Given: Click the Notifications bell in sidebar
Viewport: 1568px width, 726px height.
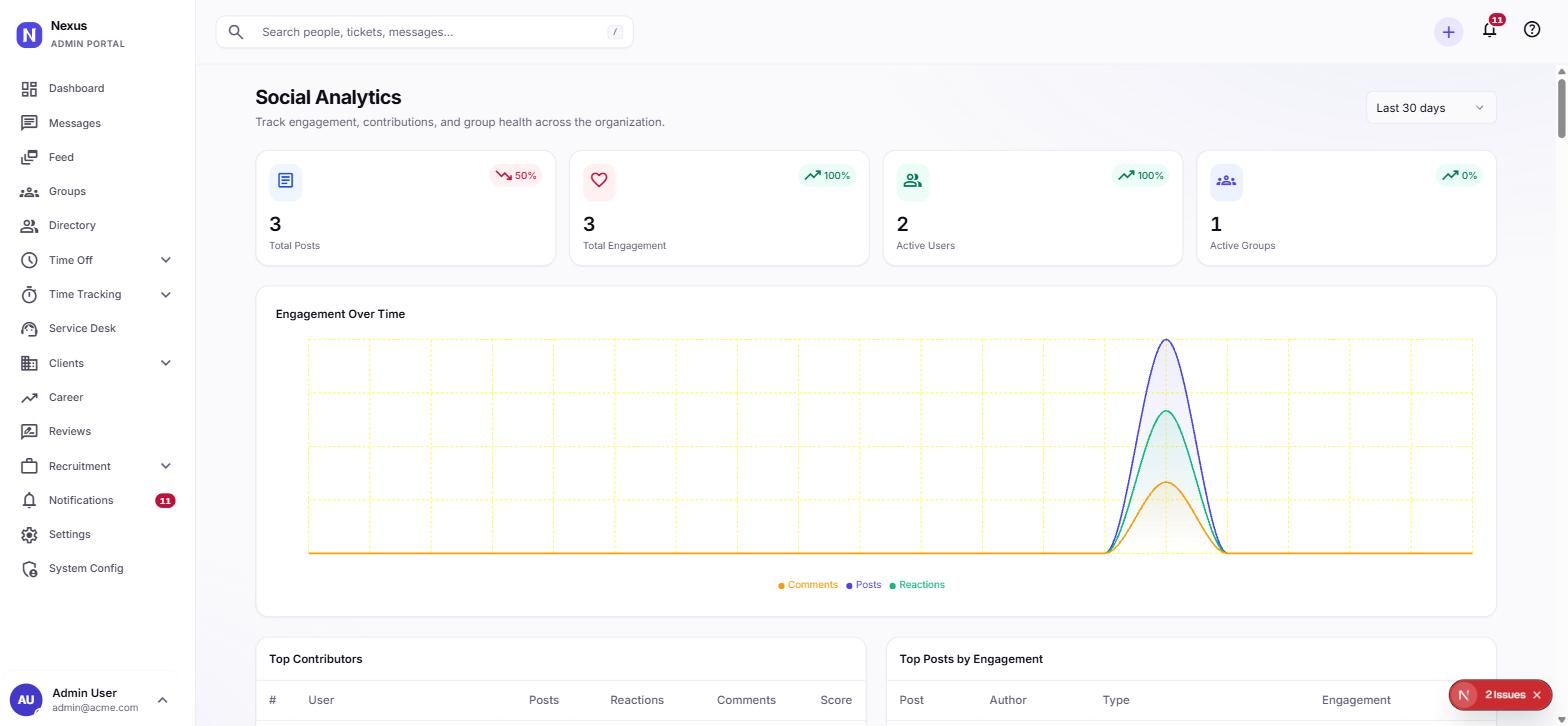Looking at the screenshot, I should pyautogui.click(x=29, y=501).
